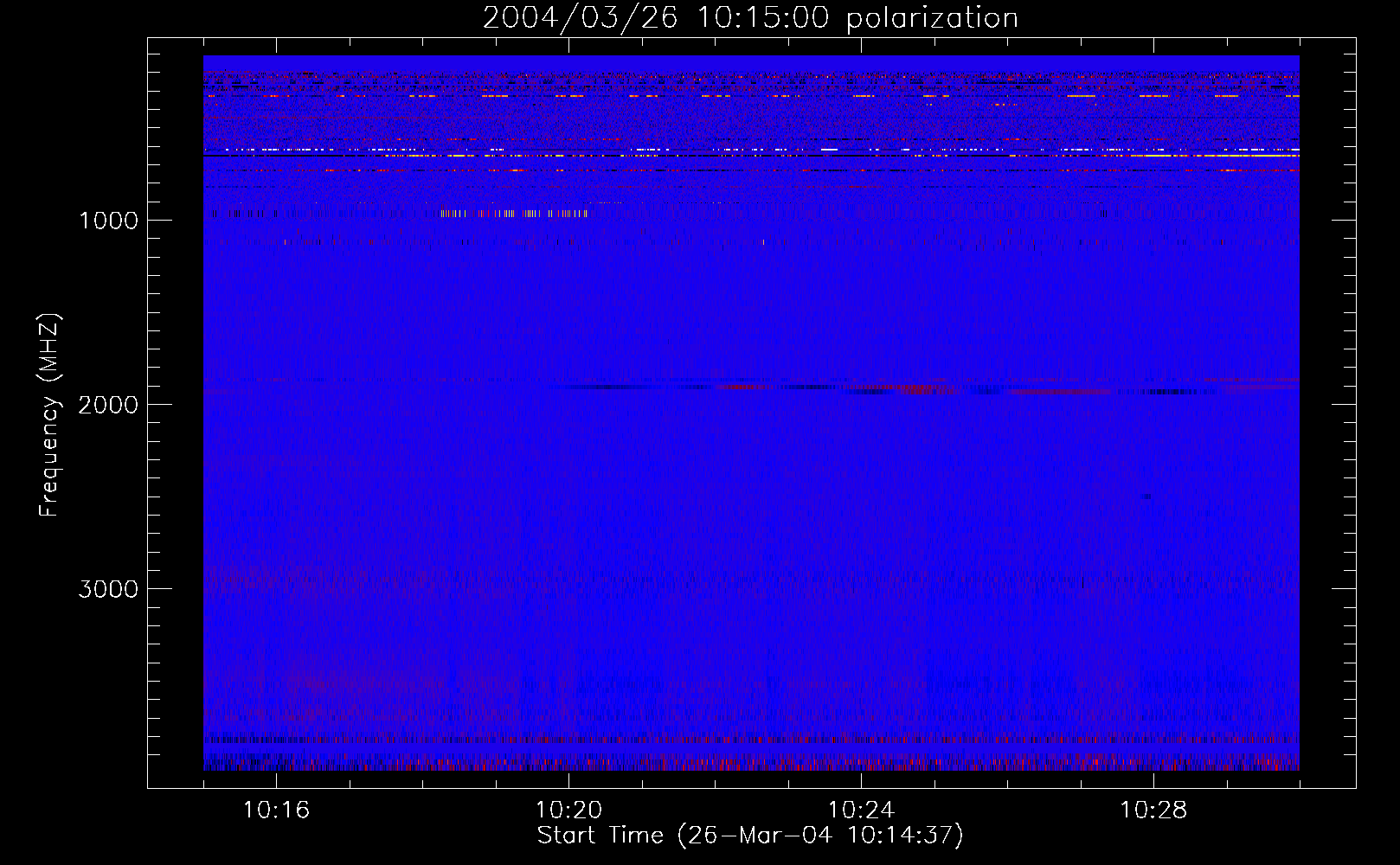Click the 3000 frequency tick label
Image resolution: width=1400 pixels, height=865 pixels.
108,589
